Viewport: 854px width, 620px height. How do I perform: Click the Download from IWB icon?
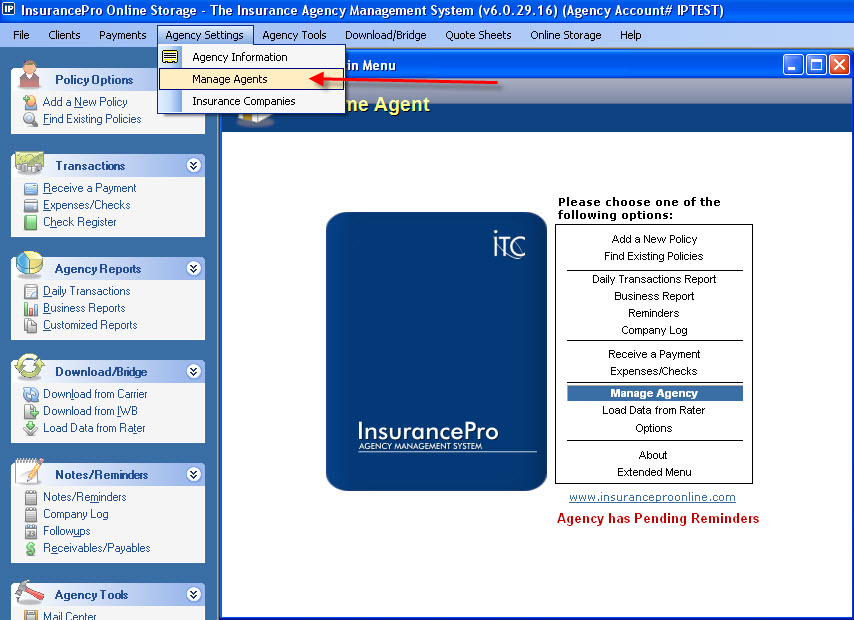(31, 411)
